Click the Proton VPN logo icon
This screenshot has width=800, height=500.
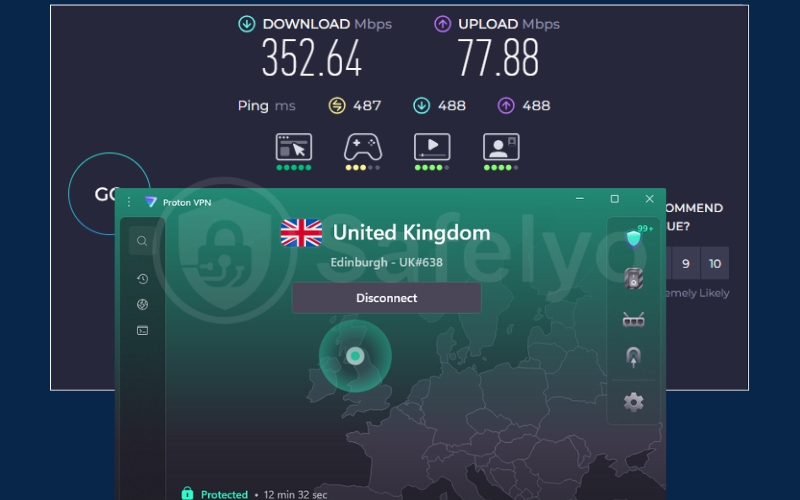[151, 202]
